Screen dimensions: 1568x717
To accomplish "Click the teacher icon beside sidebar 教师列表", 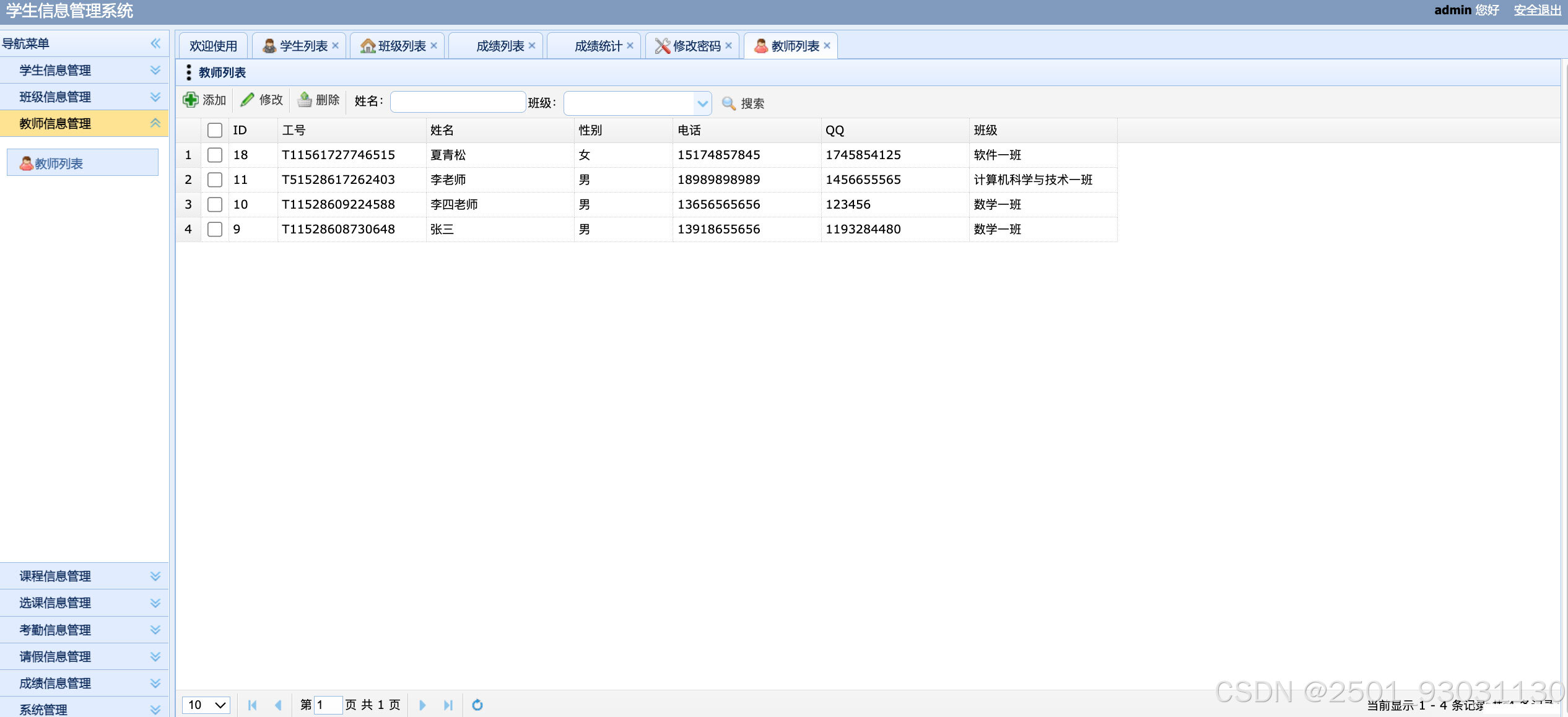I will tap(26, 163).
